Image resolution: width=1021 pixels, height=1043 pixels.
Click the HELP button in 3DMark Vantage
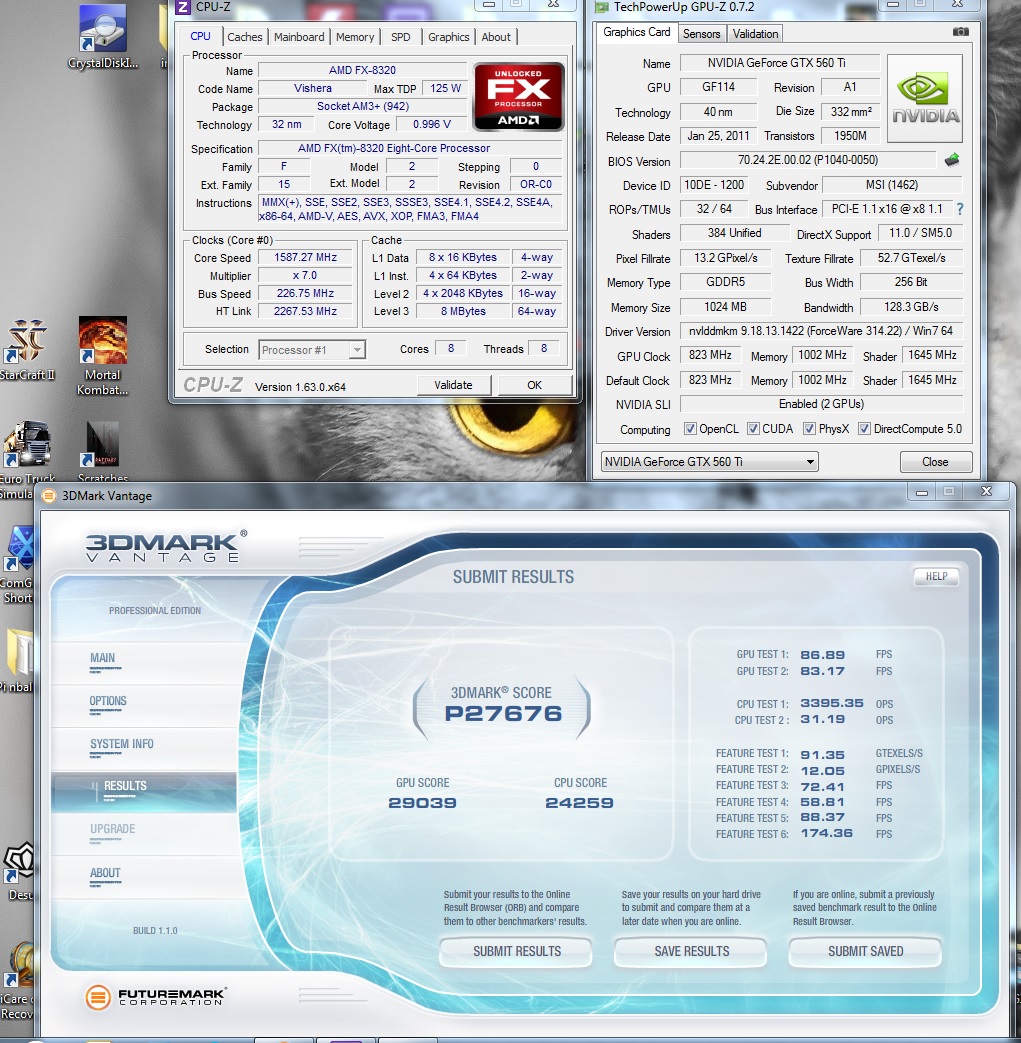[x=935, y=577]
